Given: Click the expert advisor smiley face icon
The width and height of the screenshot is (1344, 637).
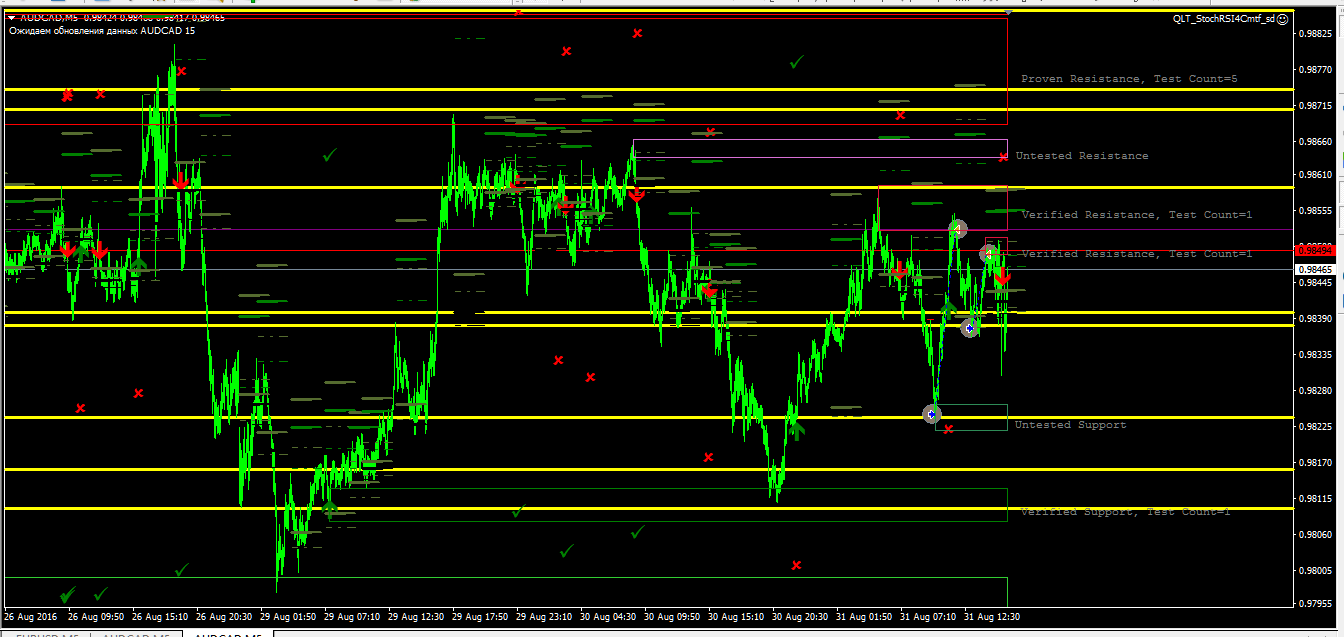Looking at the screenshot, I should (x=1283, y=18).
